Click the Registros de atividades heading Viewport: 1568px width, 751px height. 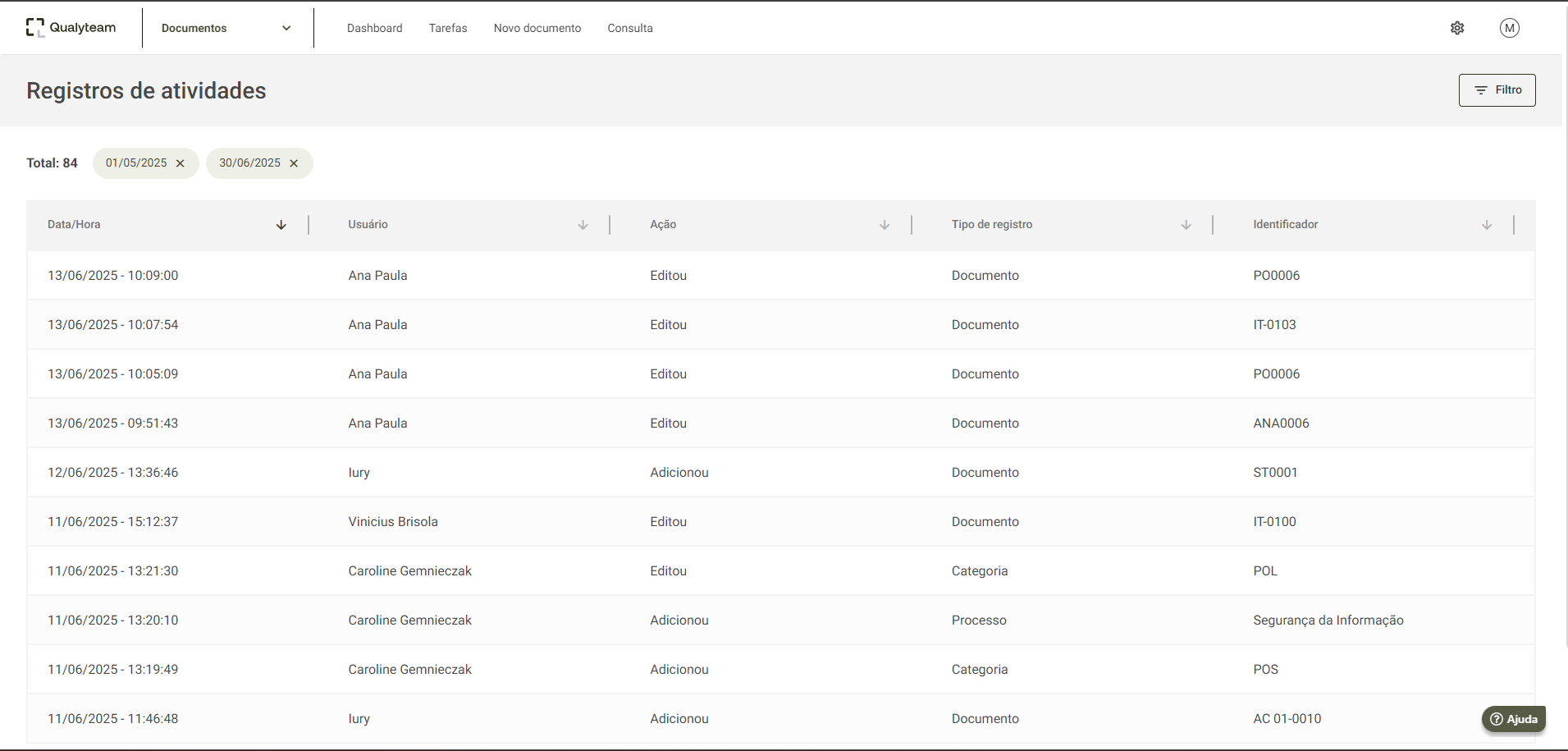[146, 90]
